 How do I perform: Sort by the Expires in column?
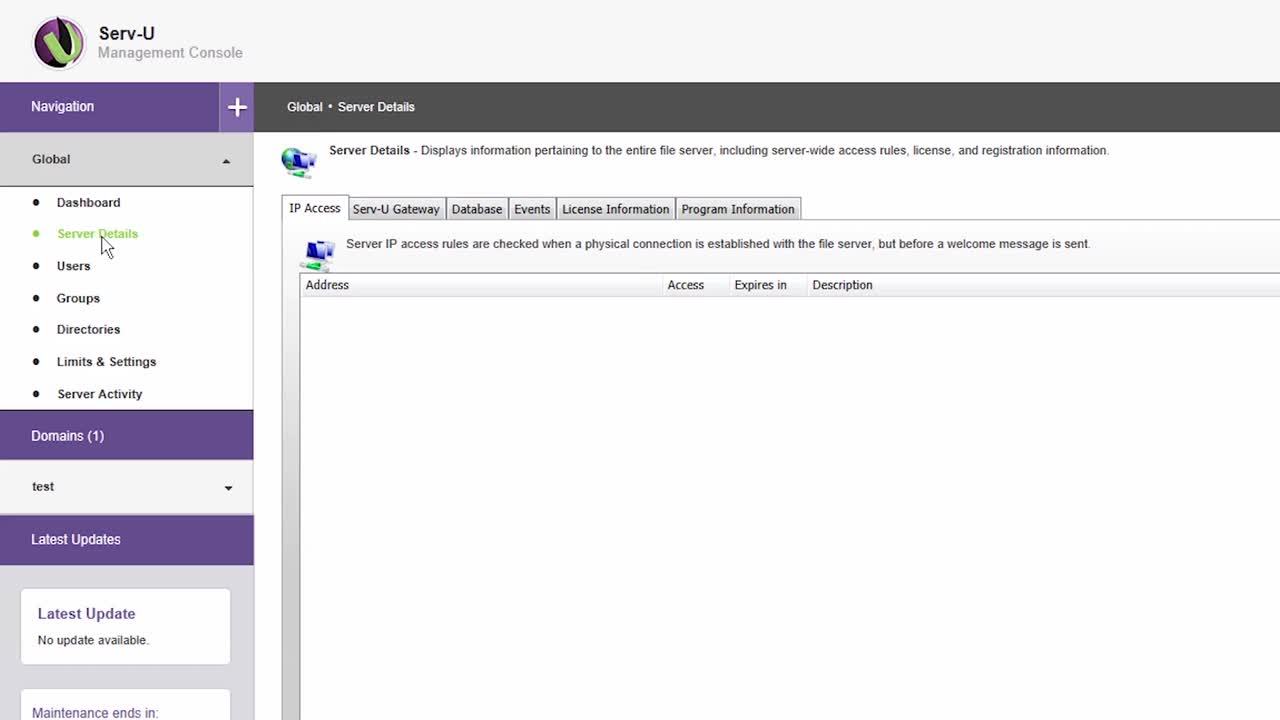[x=767, y=285]
